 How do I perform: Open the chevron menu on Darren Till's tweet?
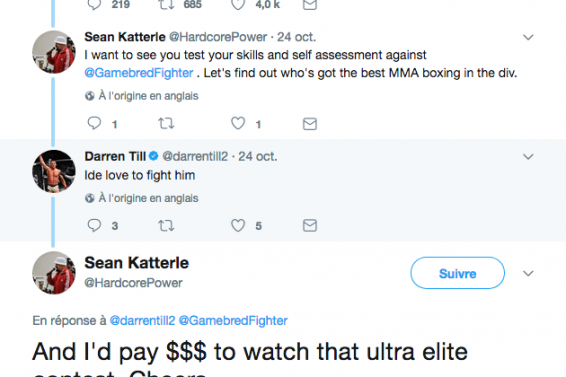pyautogui.click(x=528, y=157)
